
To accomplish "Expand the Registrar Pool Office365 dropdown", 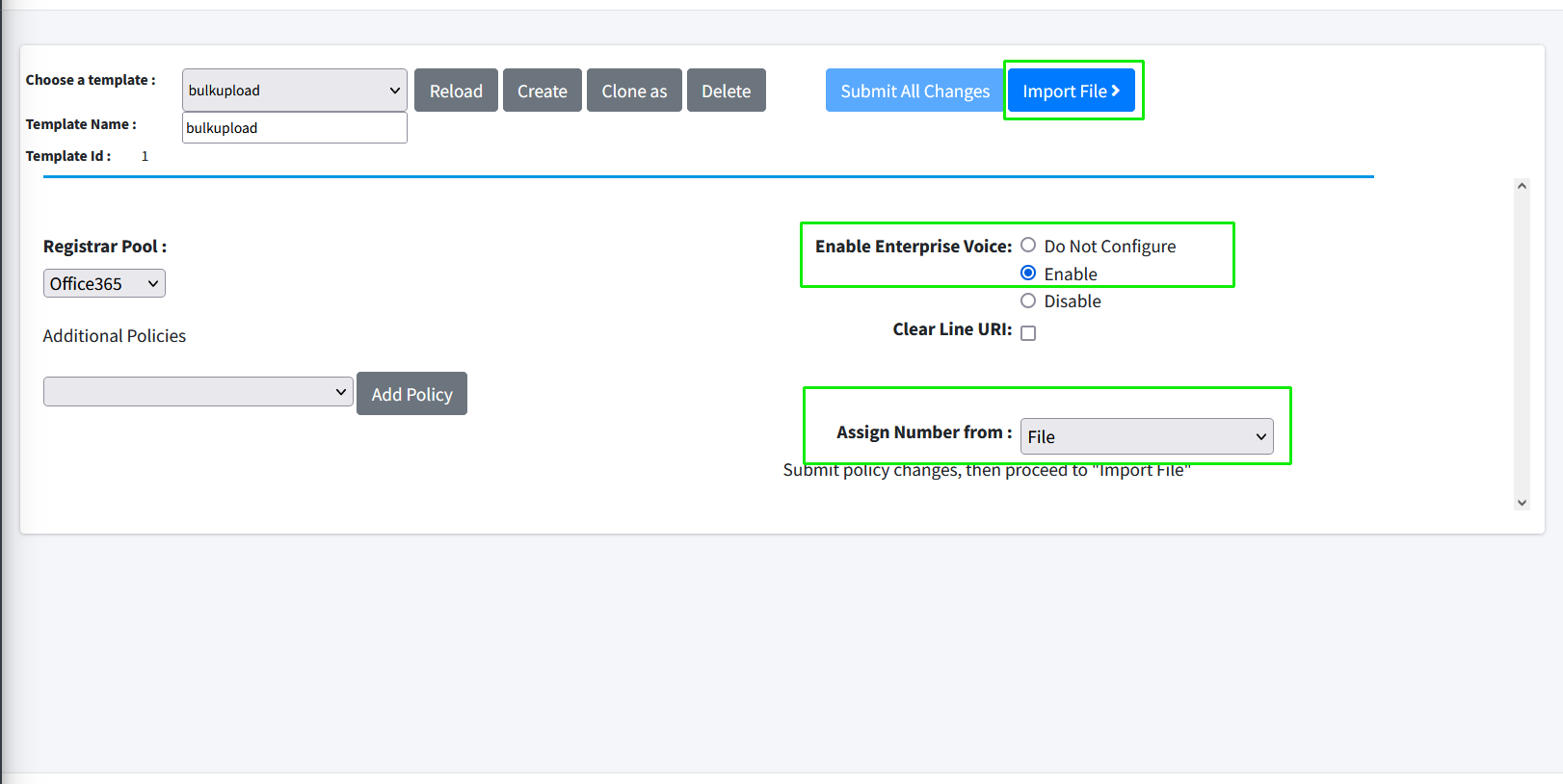I will 104,283.
